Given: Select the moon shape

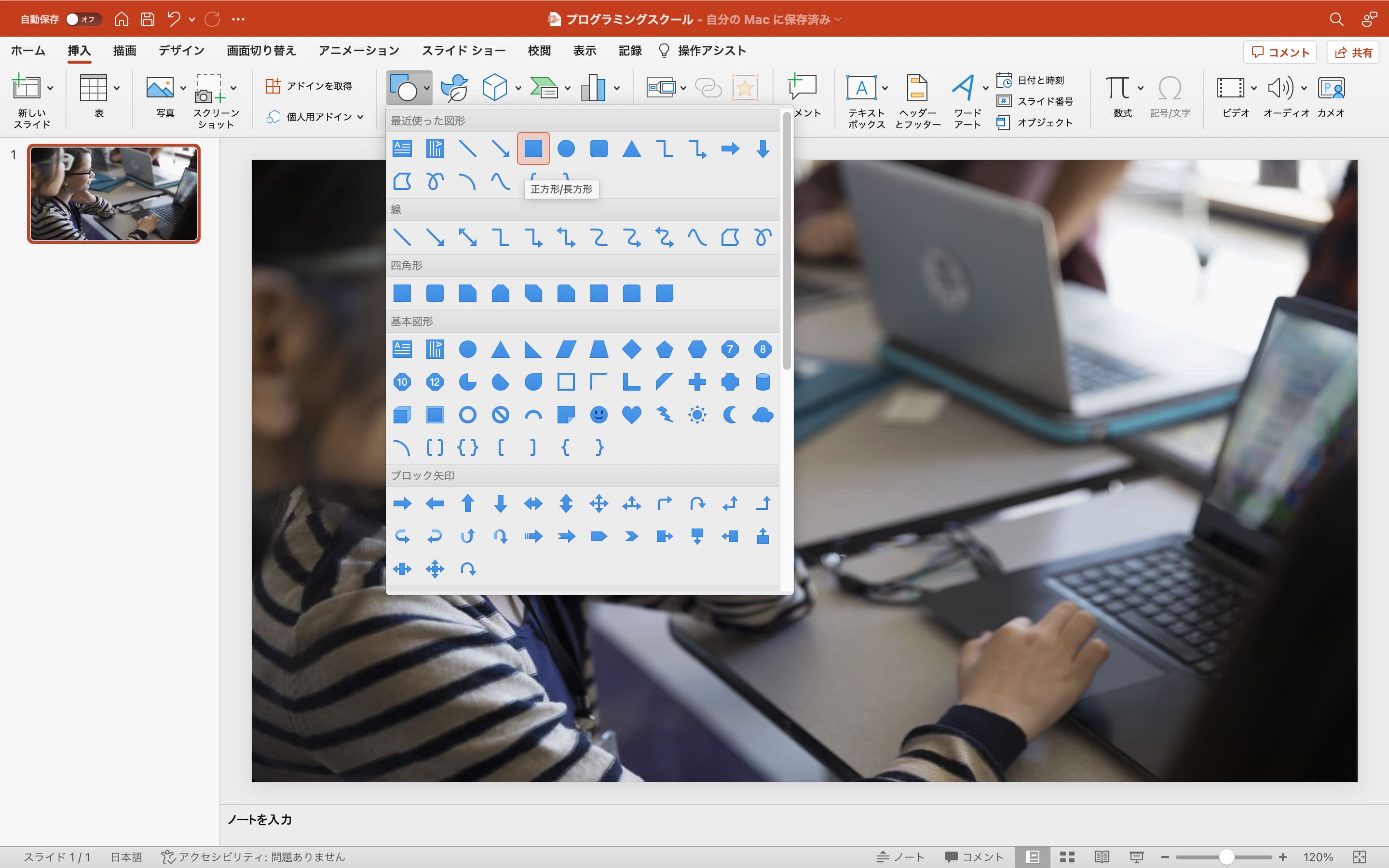Looking at the screenshot, I should 730,415.
